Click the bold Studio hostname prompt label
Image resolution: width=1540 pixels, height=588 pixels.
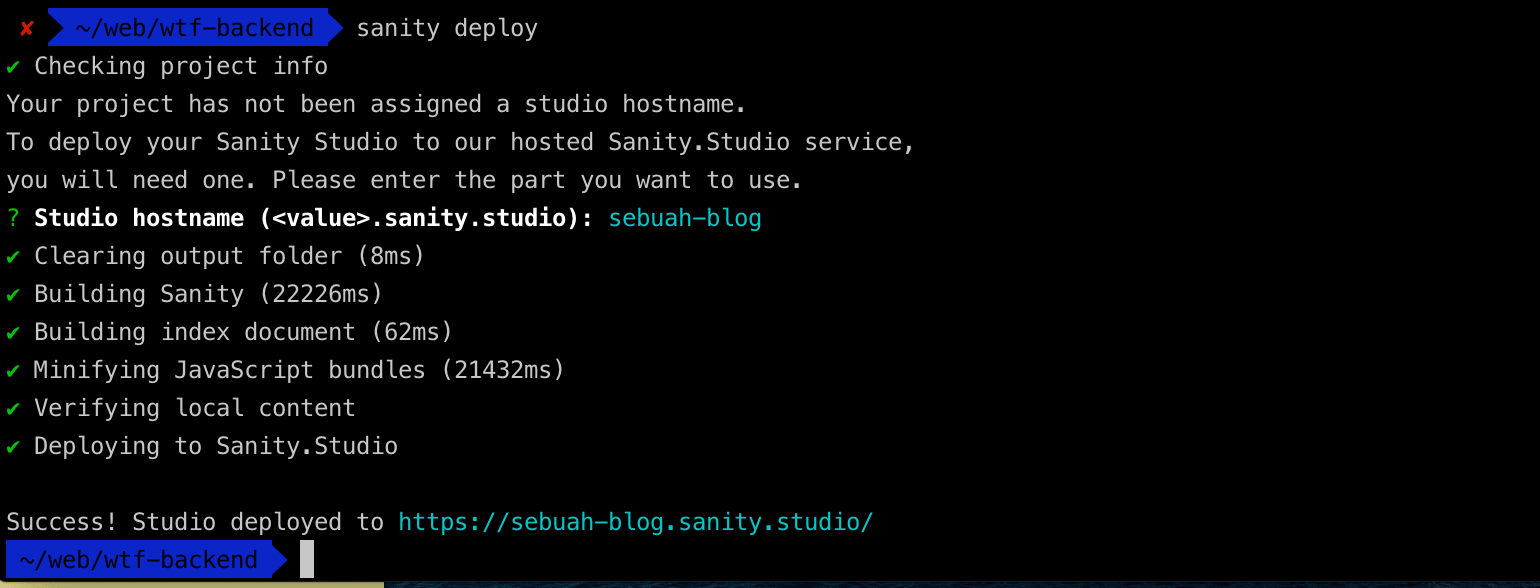click(313, 218)
